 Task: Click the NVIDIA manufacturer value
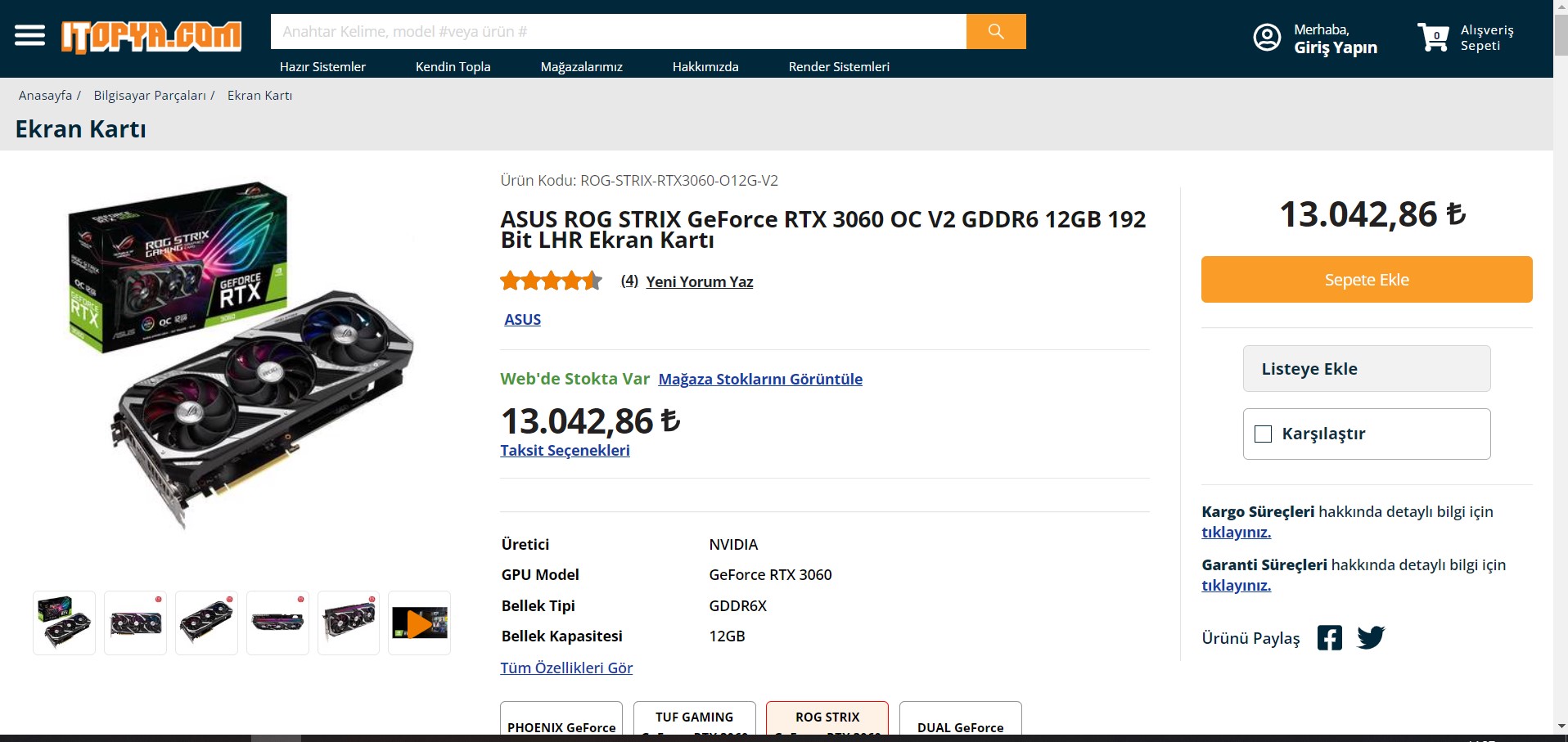[x=733, y=544]
